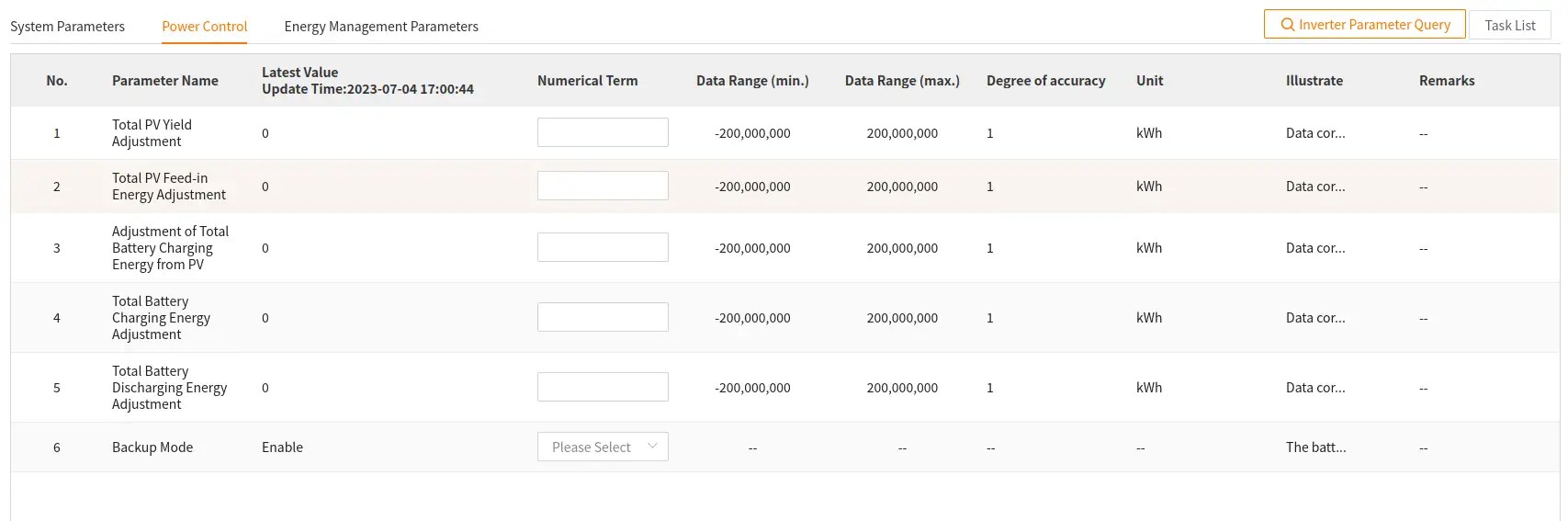Select Adjustment of Total Battery Charging from PV
Image resolution: width=1568 pixels, height=521 pixels.
click(x=170, y=248)
